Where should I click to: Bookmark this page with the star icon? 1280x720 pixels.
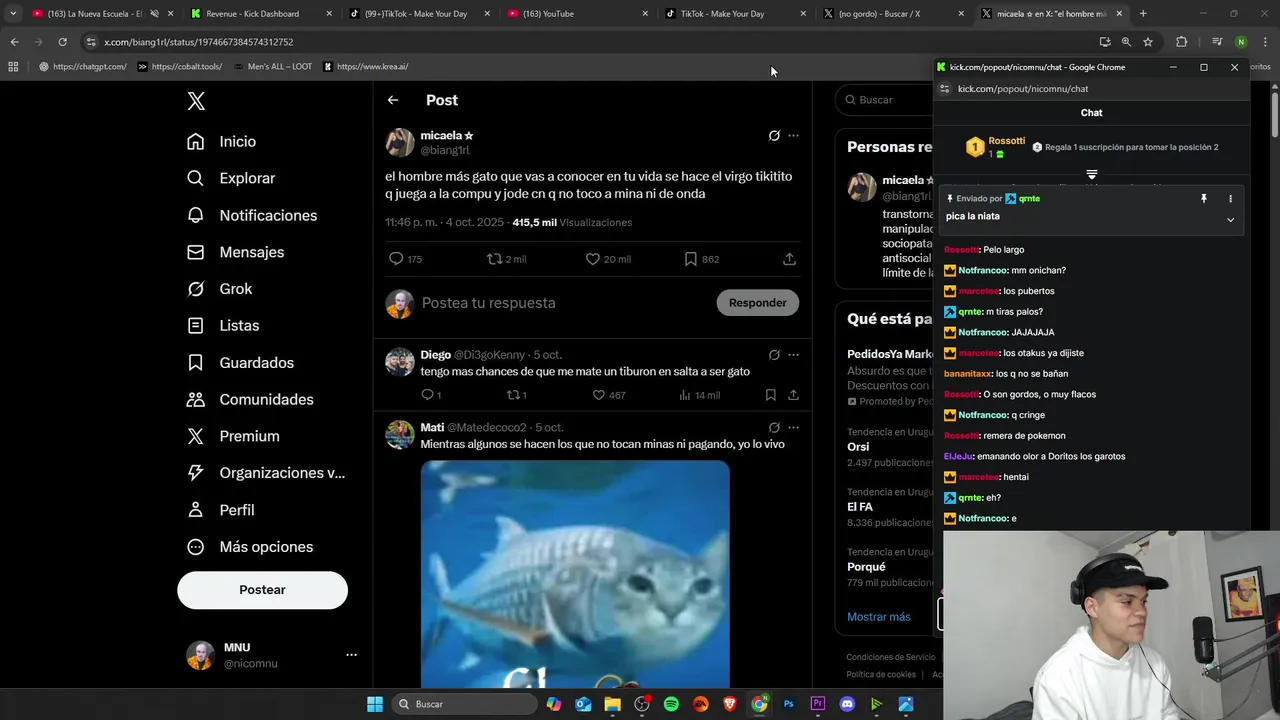(1148, 42)
